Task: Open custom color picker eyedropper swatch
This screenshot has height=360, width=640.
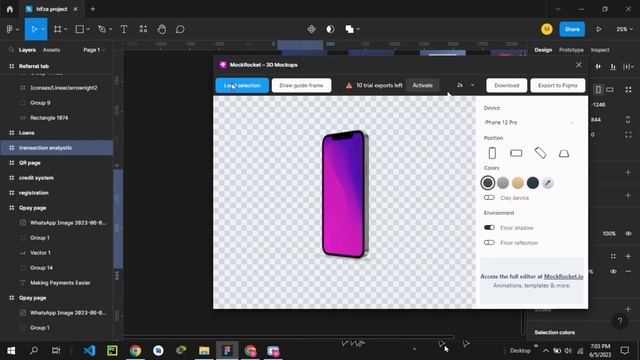Action: click(548, 183)
